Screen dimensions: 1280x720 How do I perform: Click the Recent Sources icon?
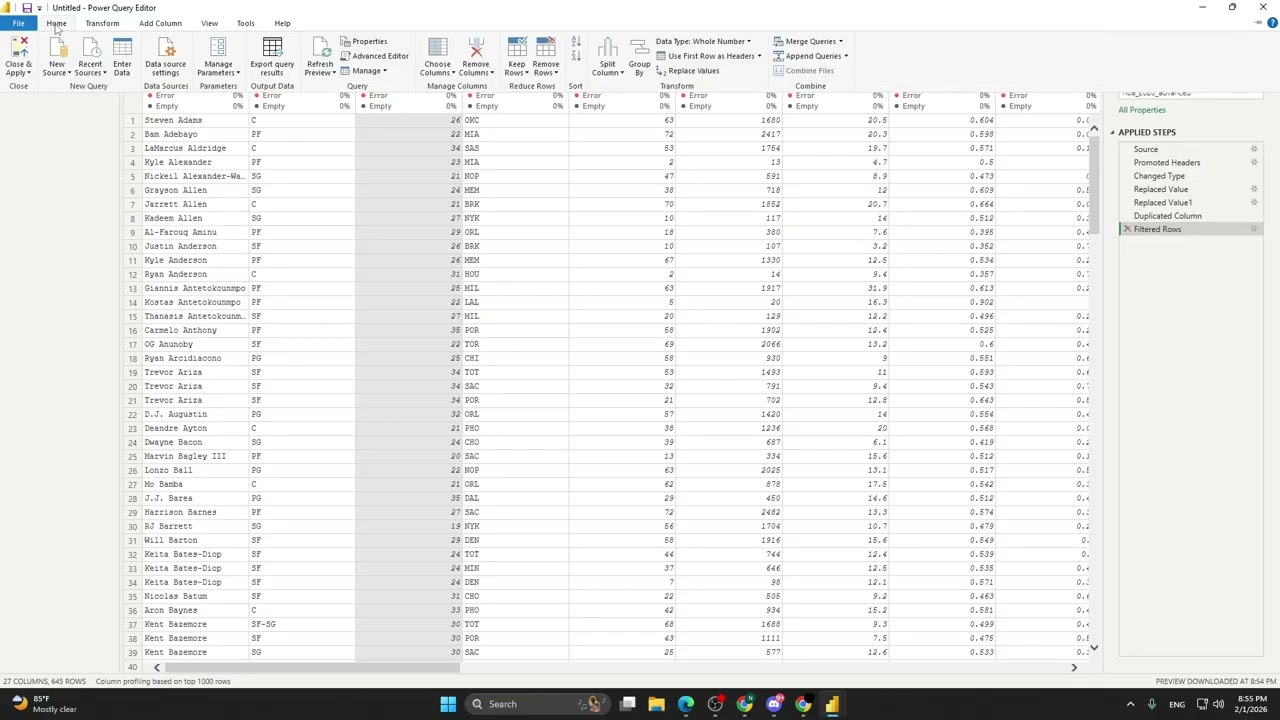(90, 49)
